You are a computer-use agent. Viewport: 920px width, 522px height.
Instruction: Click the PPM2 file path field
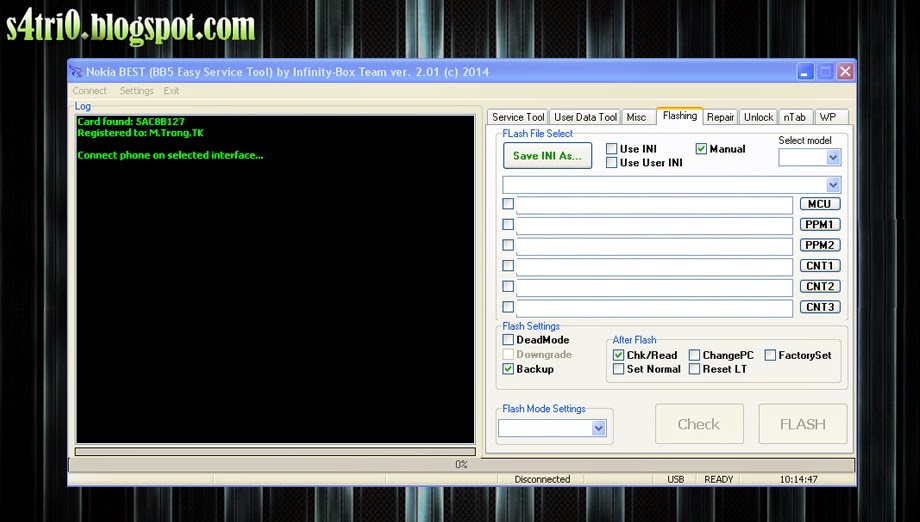coord(654,246)
